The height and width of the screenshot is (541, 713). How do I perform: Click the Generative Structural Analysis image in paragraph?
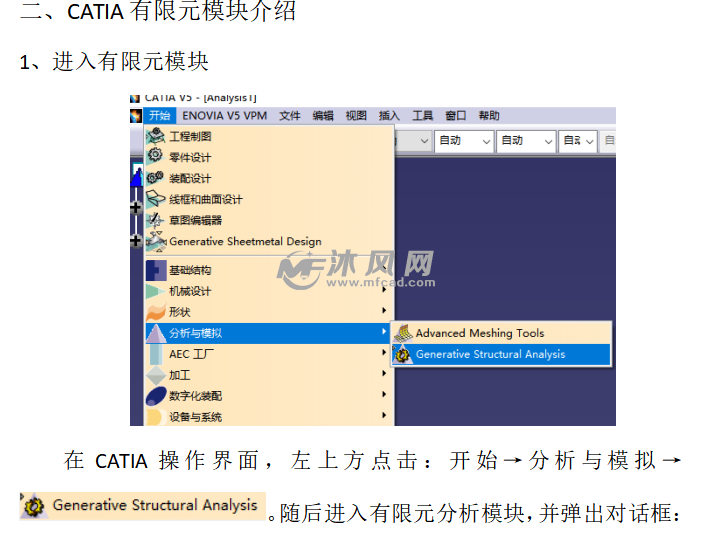pos(142,506)
